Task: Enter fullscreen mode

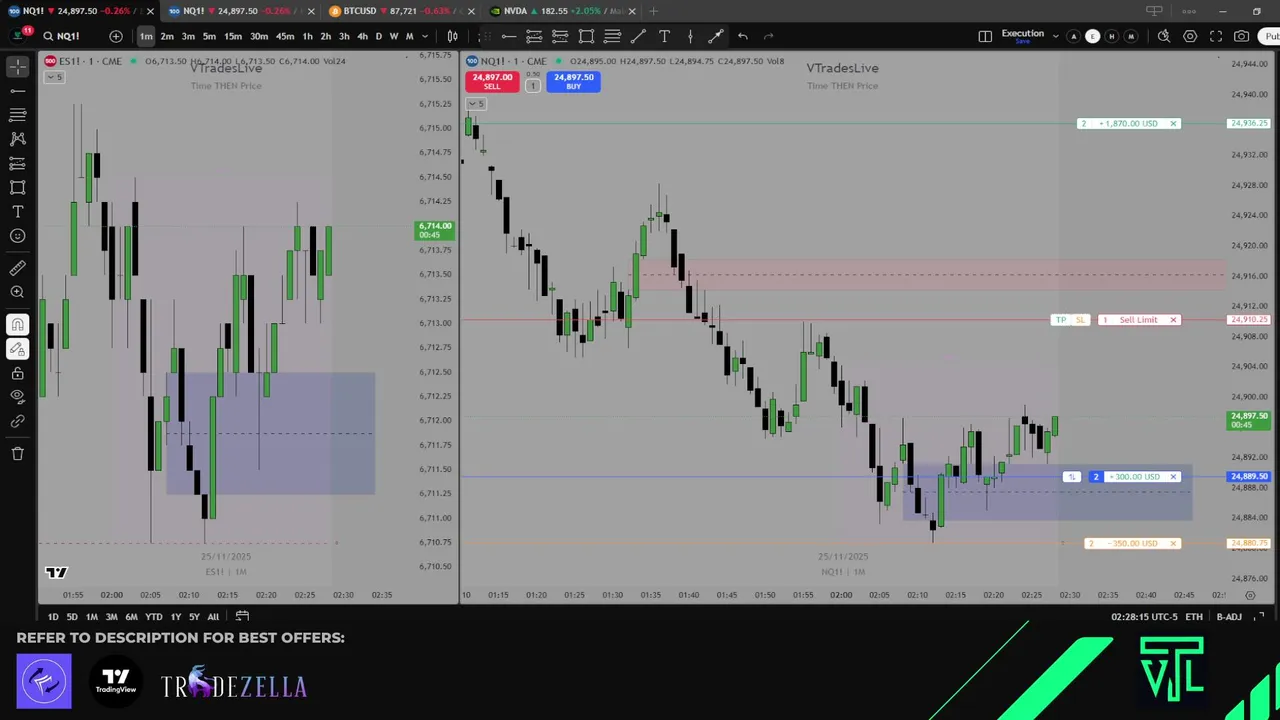Action: (x=1216, y=36)
